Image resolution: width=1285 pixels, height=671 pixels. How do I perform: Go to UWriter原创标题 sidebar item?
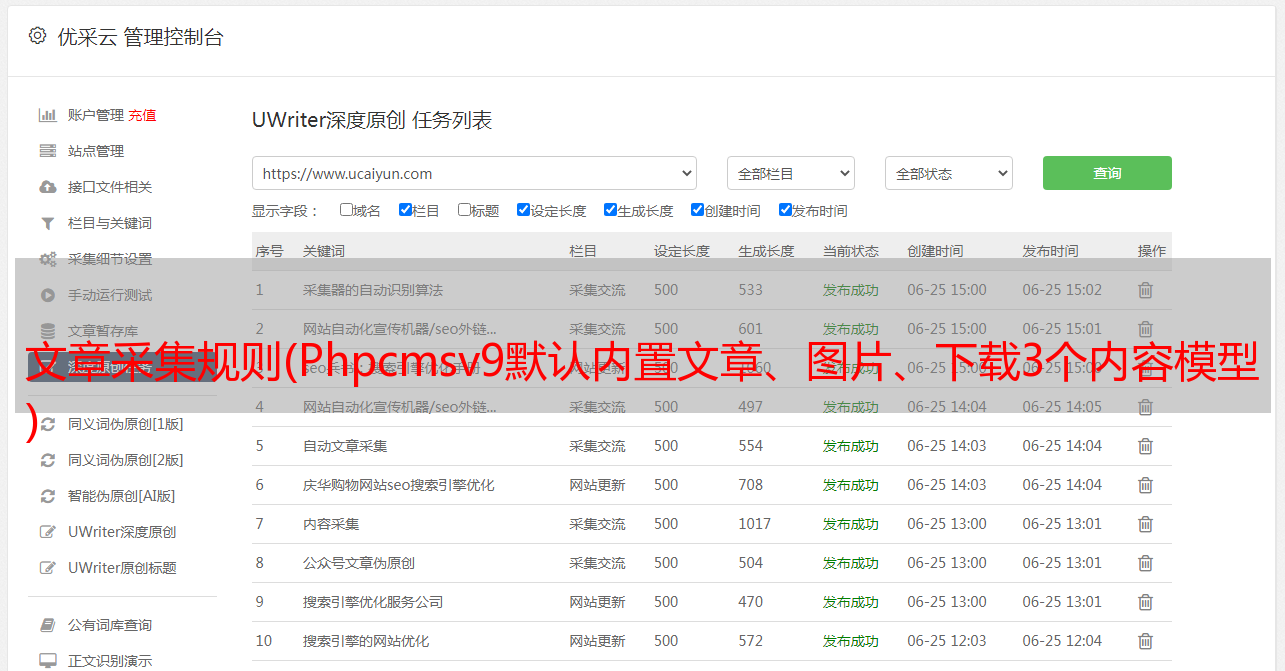pos(122,568)
